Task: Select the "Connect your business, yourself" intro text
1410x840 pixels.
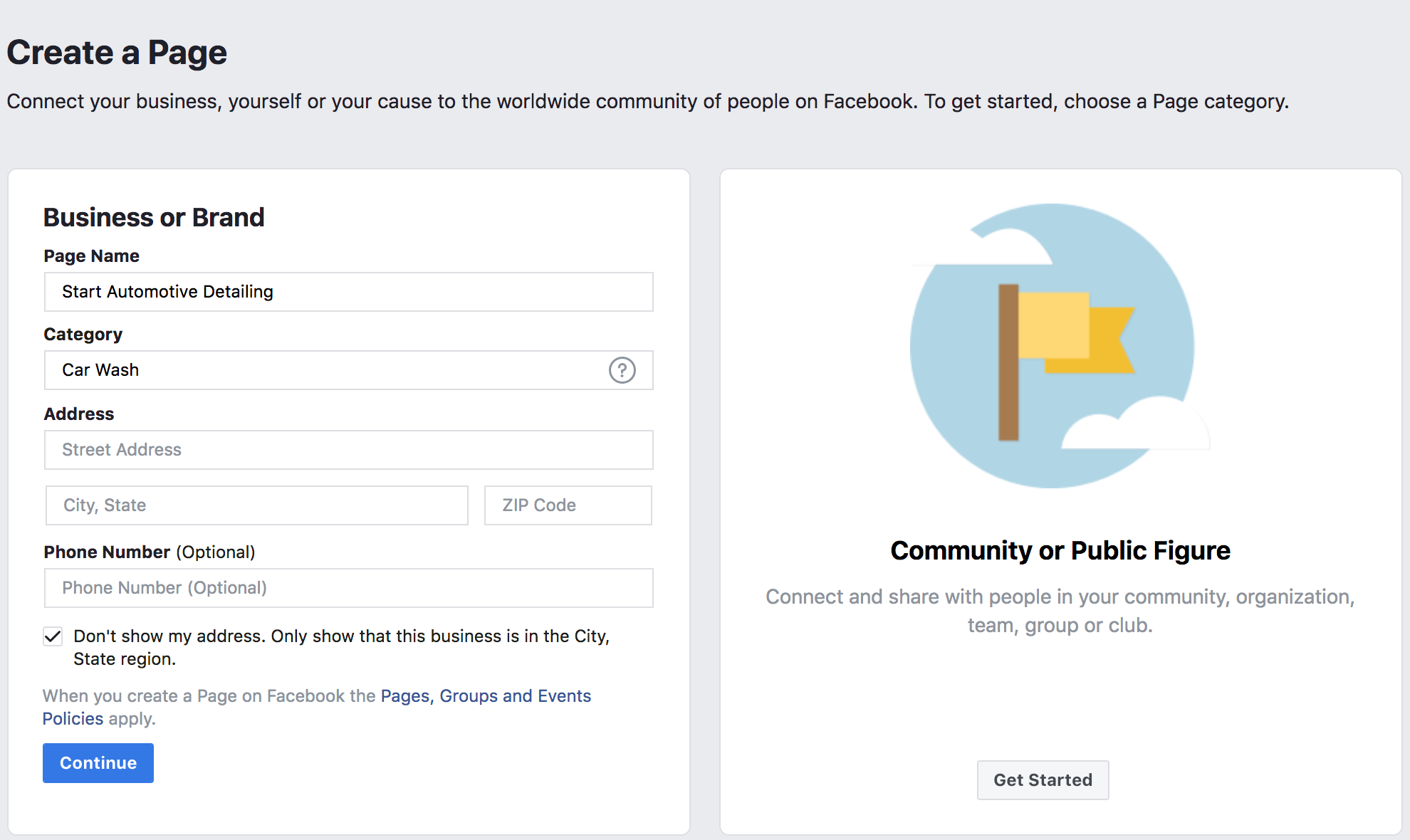Action: (648, 102)
